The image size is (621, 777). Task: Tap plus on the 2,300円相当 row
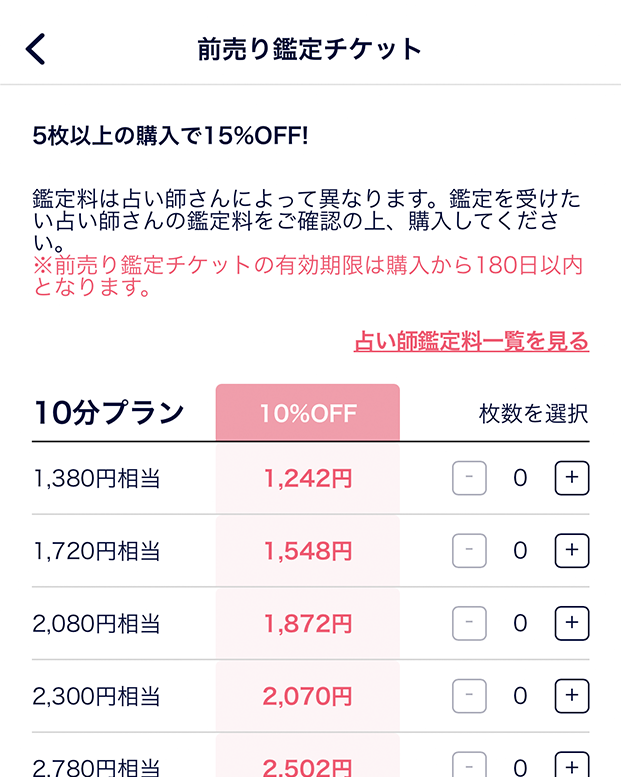click(572, 695)
